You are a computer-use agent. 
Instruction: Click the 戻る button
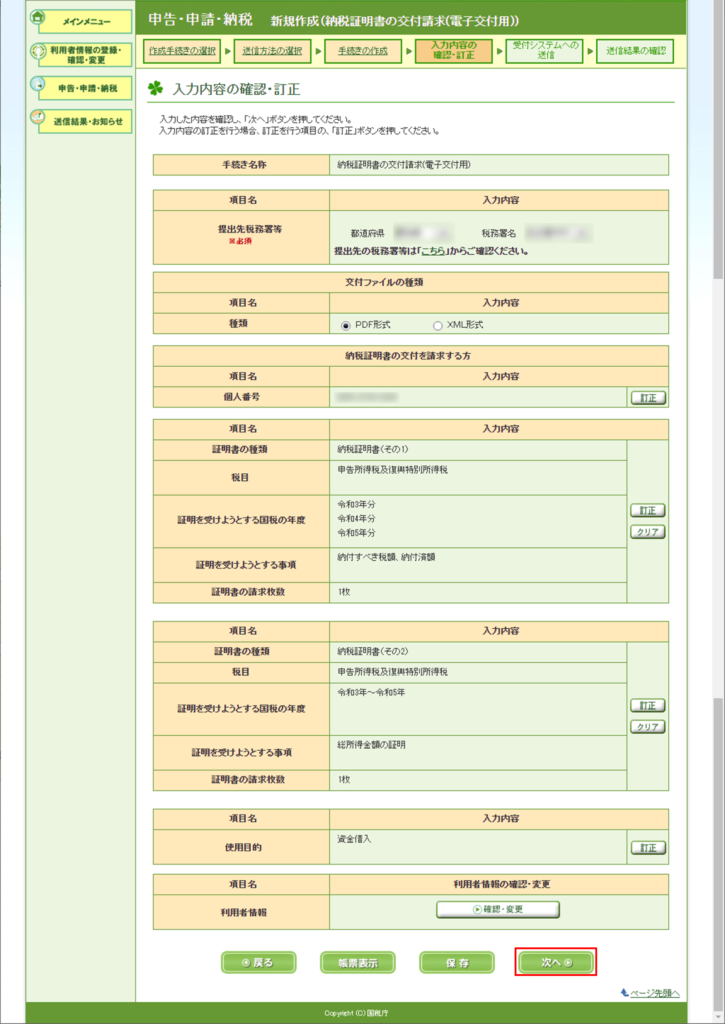coord(259,963)
